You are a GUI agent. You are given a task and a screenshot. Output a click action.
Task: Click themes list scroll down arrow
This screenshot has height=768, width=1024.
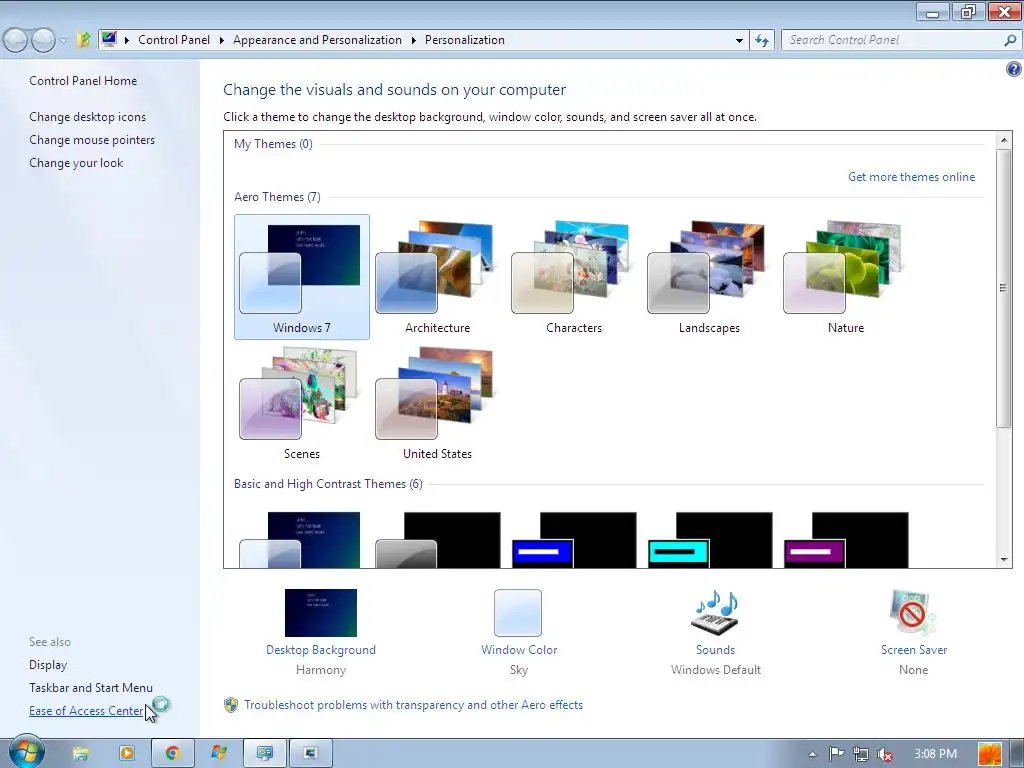click(1004, 559)
